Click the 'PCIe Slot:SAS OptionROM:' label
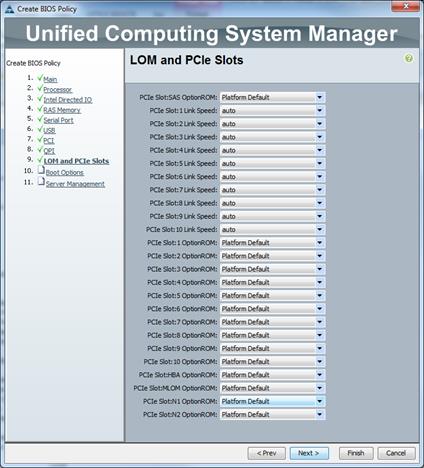The height and width of the screenshot is (468, 424). pyautogui.click(x=178, y=98)
